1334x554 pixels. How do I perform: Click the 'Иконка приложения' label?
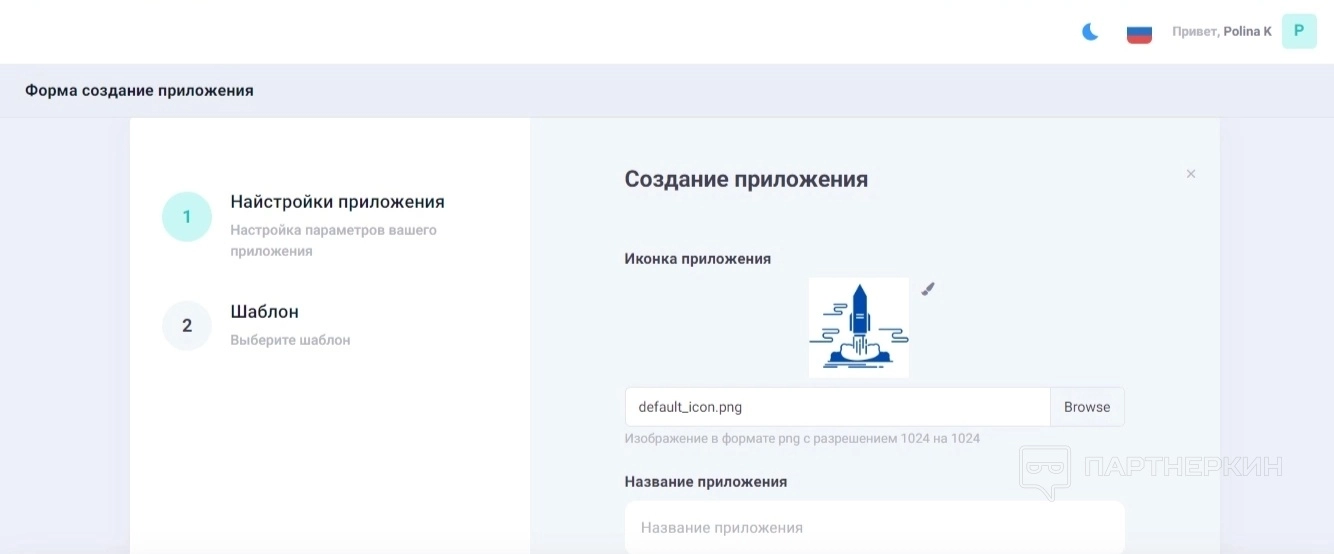point(698,259)
